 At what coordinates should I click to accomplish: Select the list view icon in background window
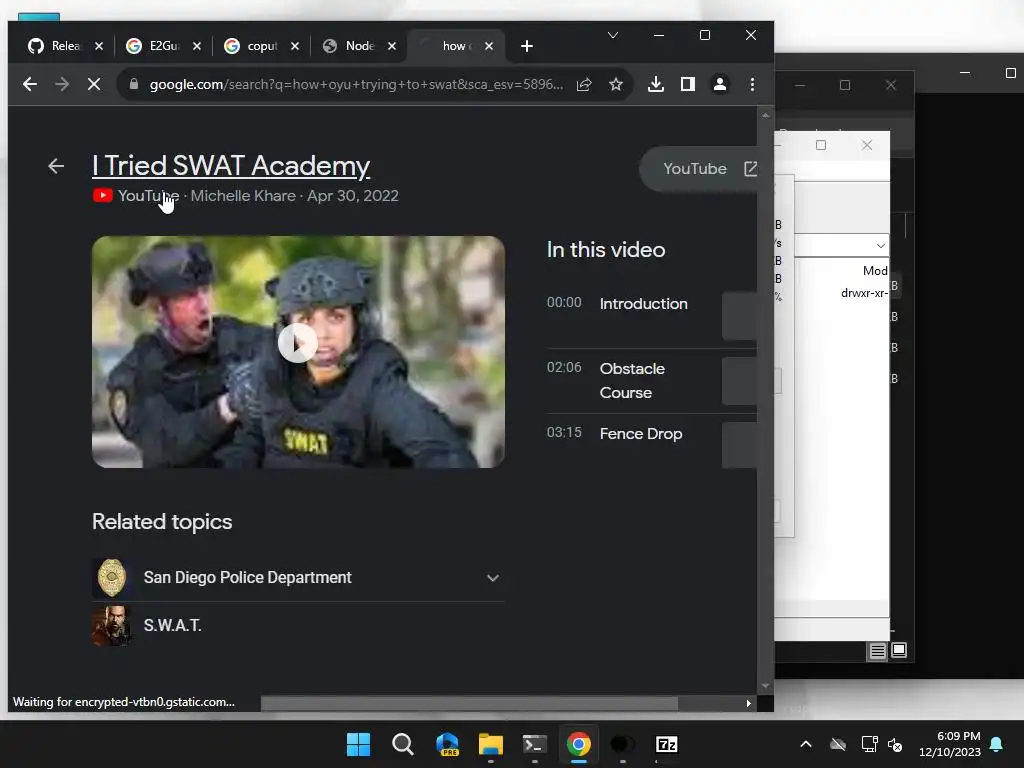(x=877, y=650)
